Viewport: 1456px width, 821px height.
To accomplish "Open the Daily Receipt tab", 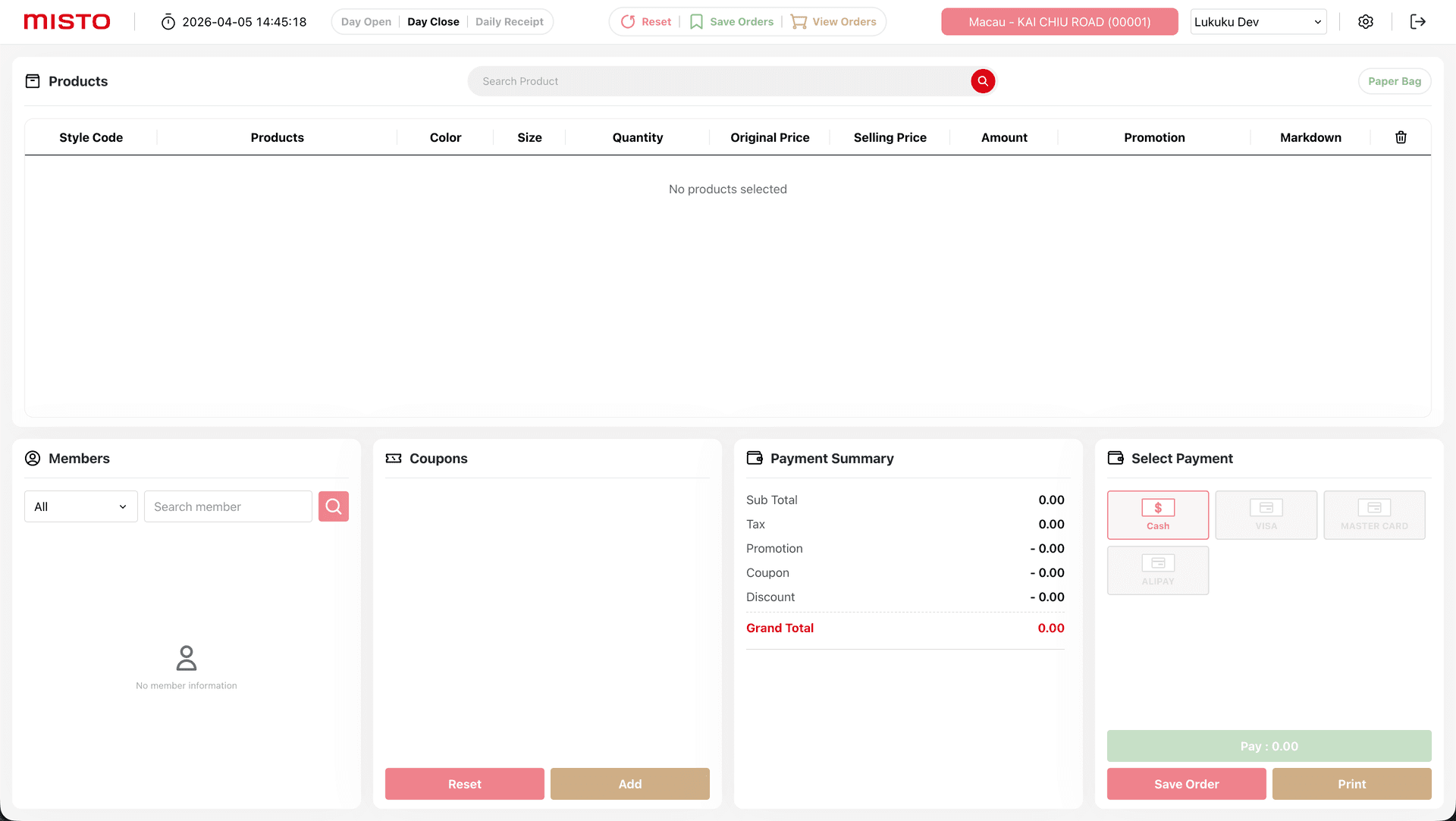I will [x=509, y=21].
